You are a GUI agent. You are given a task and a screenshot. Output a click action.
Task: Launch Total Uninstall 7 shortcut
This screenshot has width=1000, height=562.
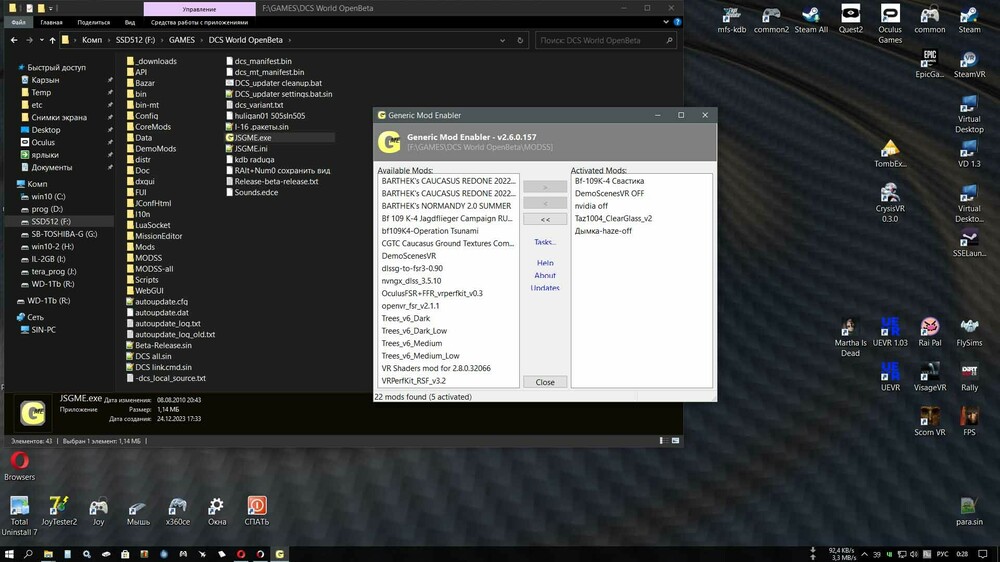click(x=19, y=515)
